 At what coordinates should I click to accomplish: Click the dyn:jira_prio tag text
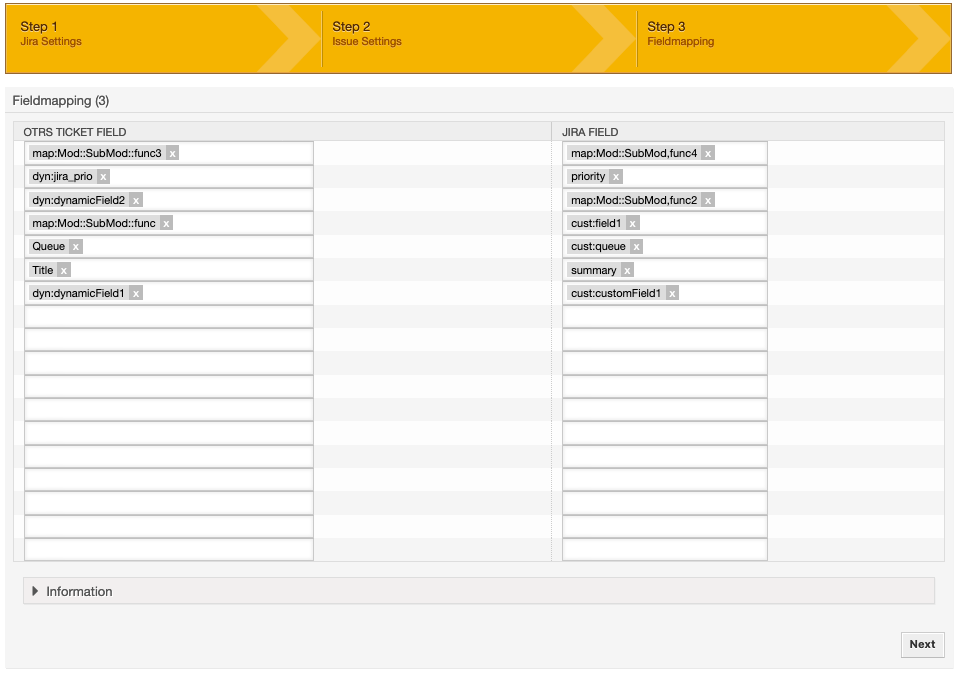point(62,177)
